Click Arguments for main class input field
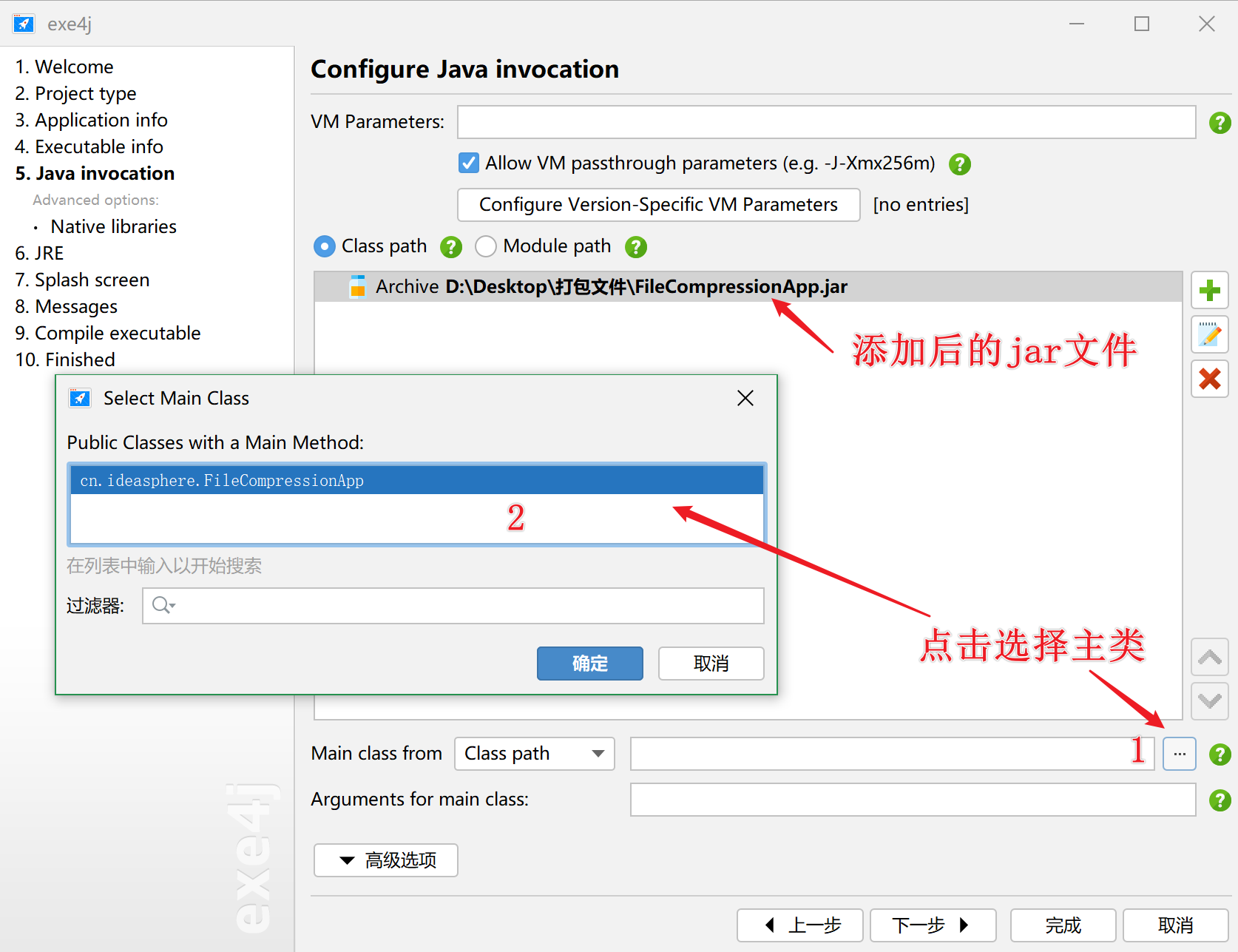The height and width of the screenshot is (952, 1238). (x=913, y=800)
